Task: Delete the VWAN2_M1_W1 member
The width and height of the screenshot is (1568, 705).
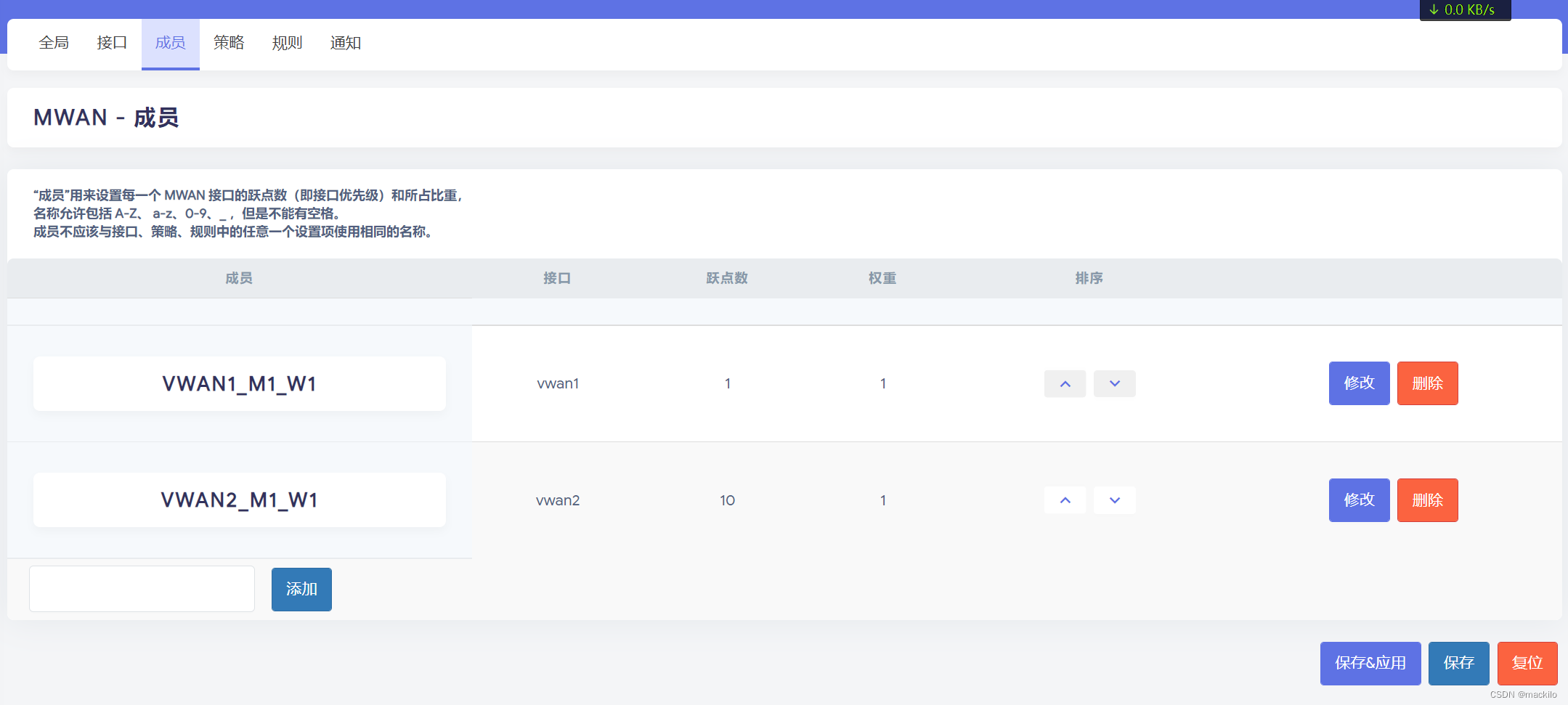Action: click(x=1427, y=500)
